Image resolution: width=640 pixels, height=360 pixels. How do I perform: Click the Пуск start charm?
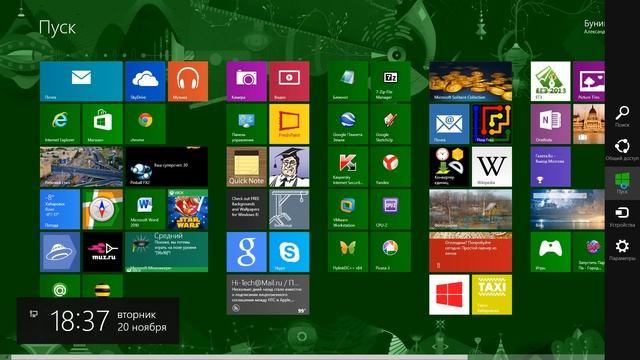coord(622,183)
